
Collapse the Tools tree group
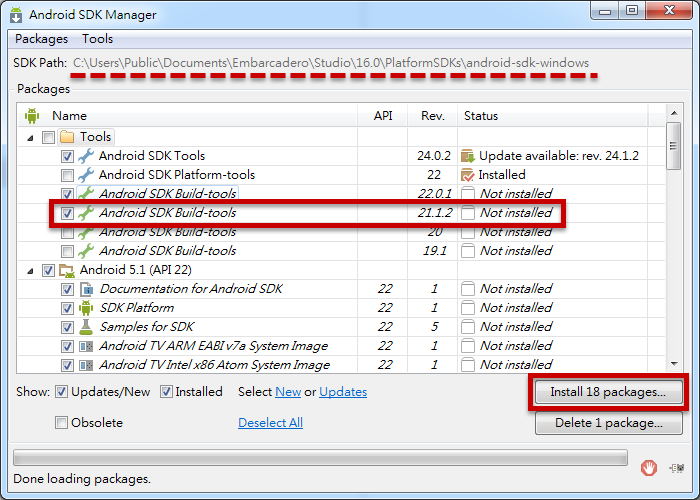pyautogui.click(x=30, y=138)
